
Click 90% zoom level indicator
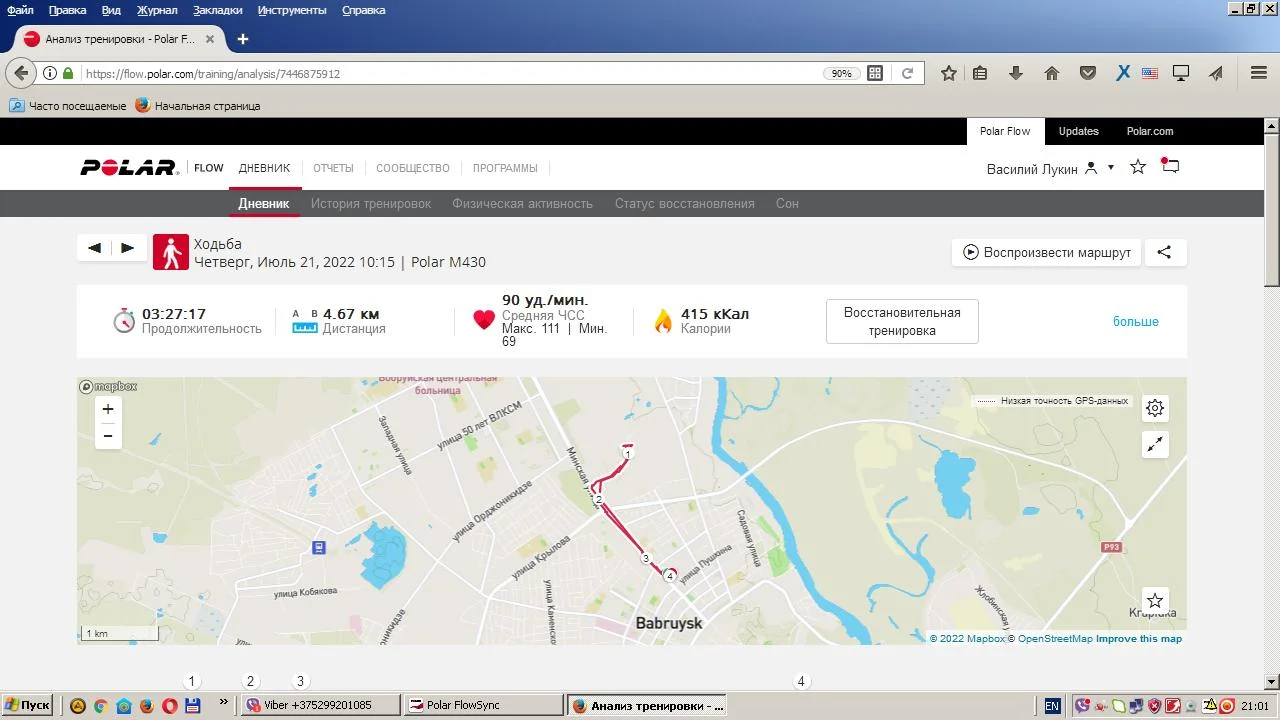pos(841,73)
